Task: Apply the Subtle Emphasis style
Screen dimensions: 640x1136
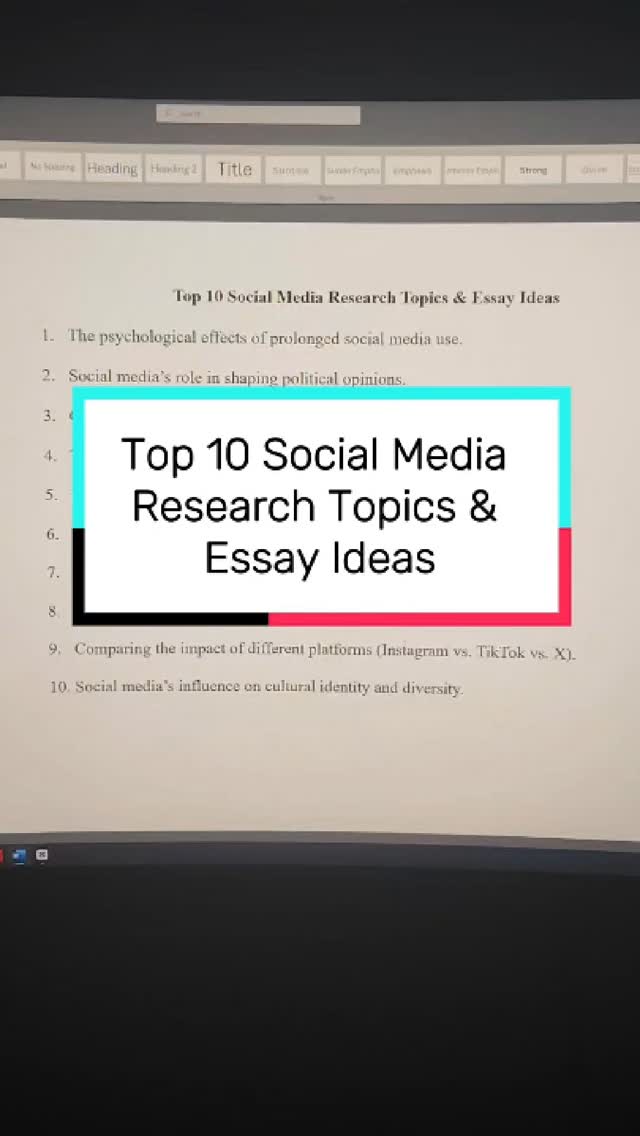Action: pos(353,170)
